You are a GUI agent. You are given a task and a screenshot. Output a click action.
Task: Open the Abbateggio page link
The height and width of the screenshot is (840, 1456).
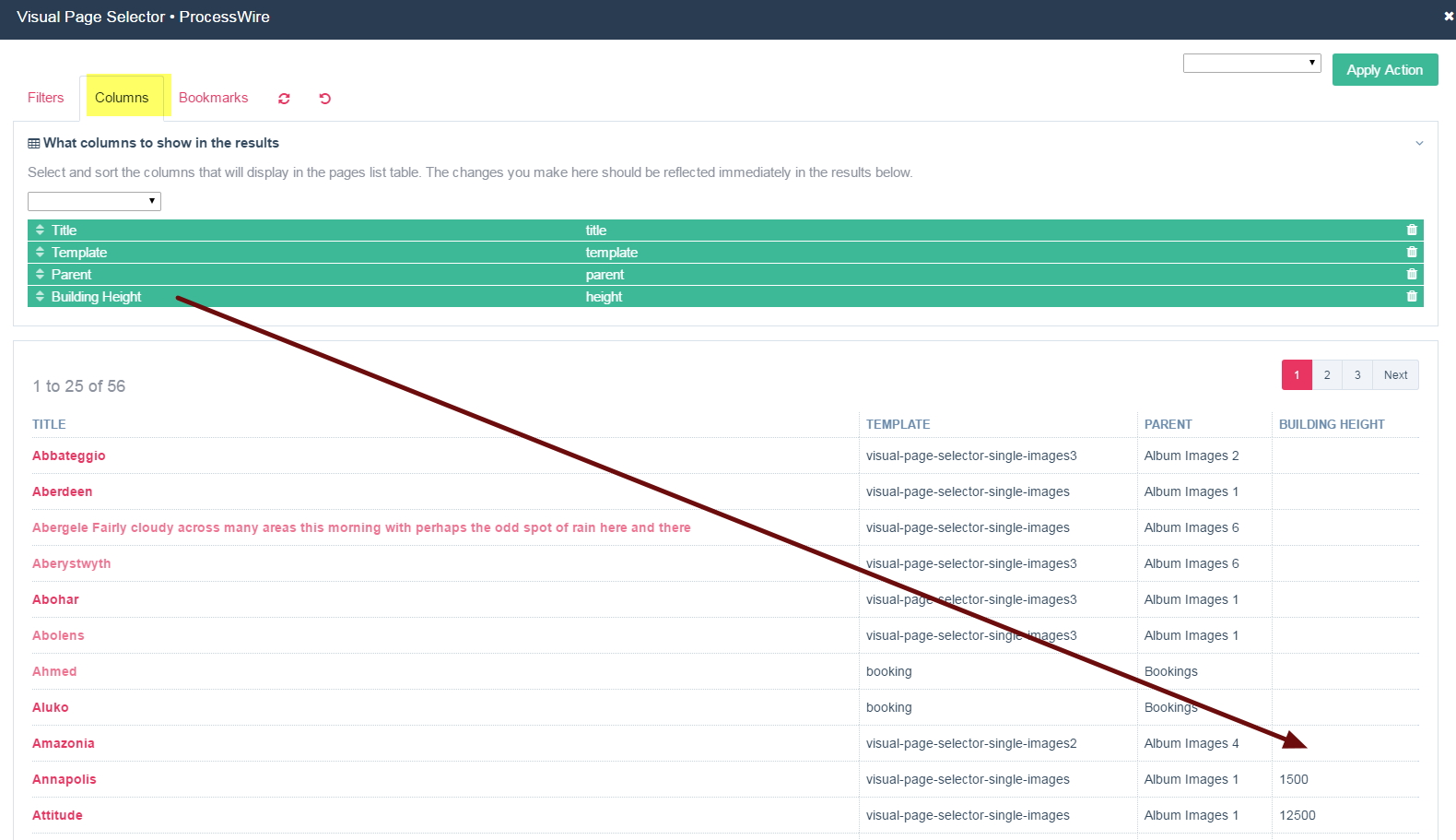point(69,455)
